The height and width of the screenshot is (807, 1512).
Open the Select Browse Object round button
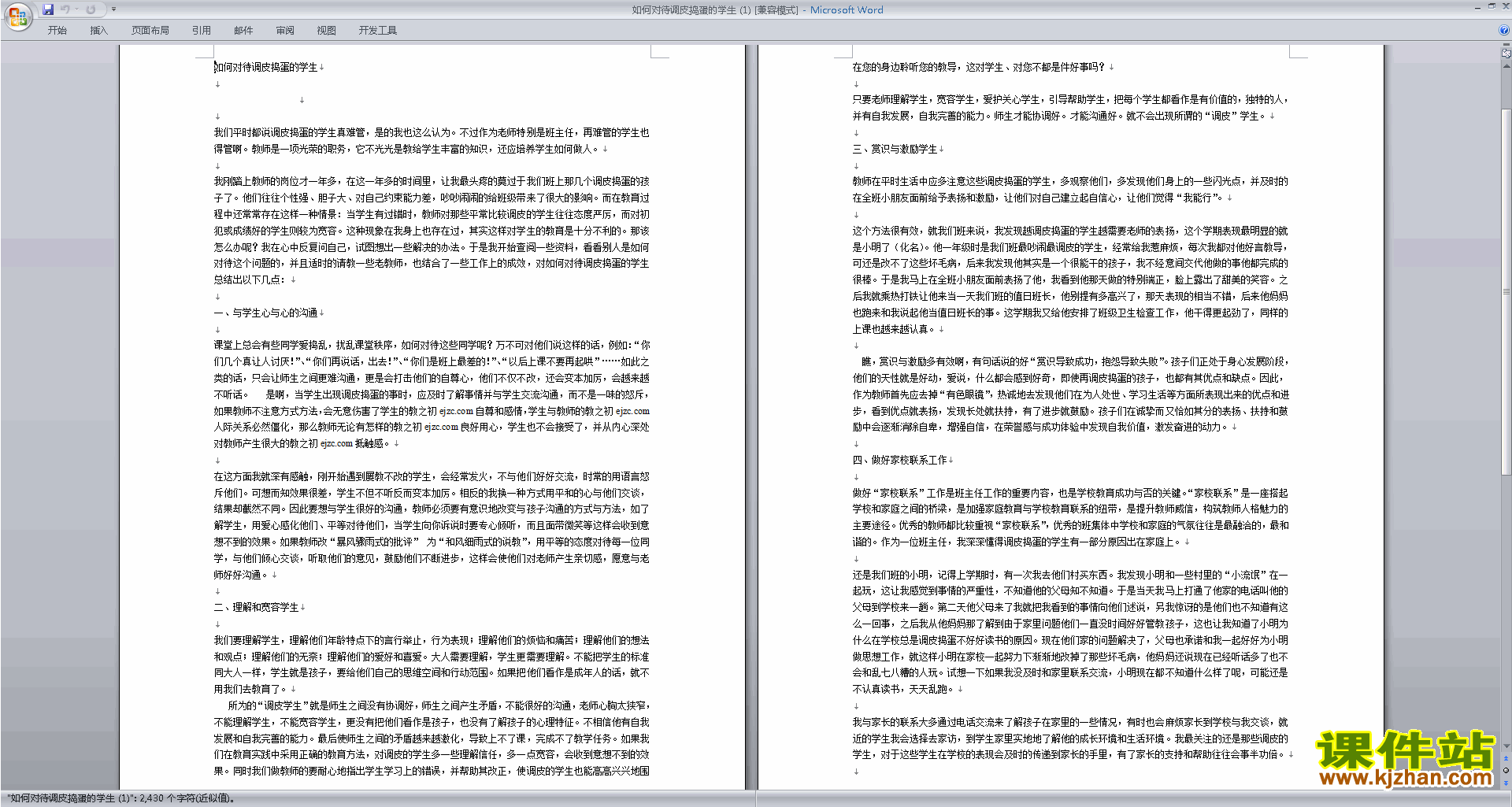[x=1506, y=771]
